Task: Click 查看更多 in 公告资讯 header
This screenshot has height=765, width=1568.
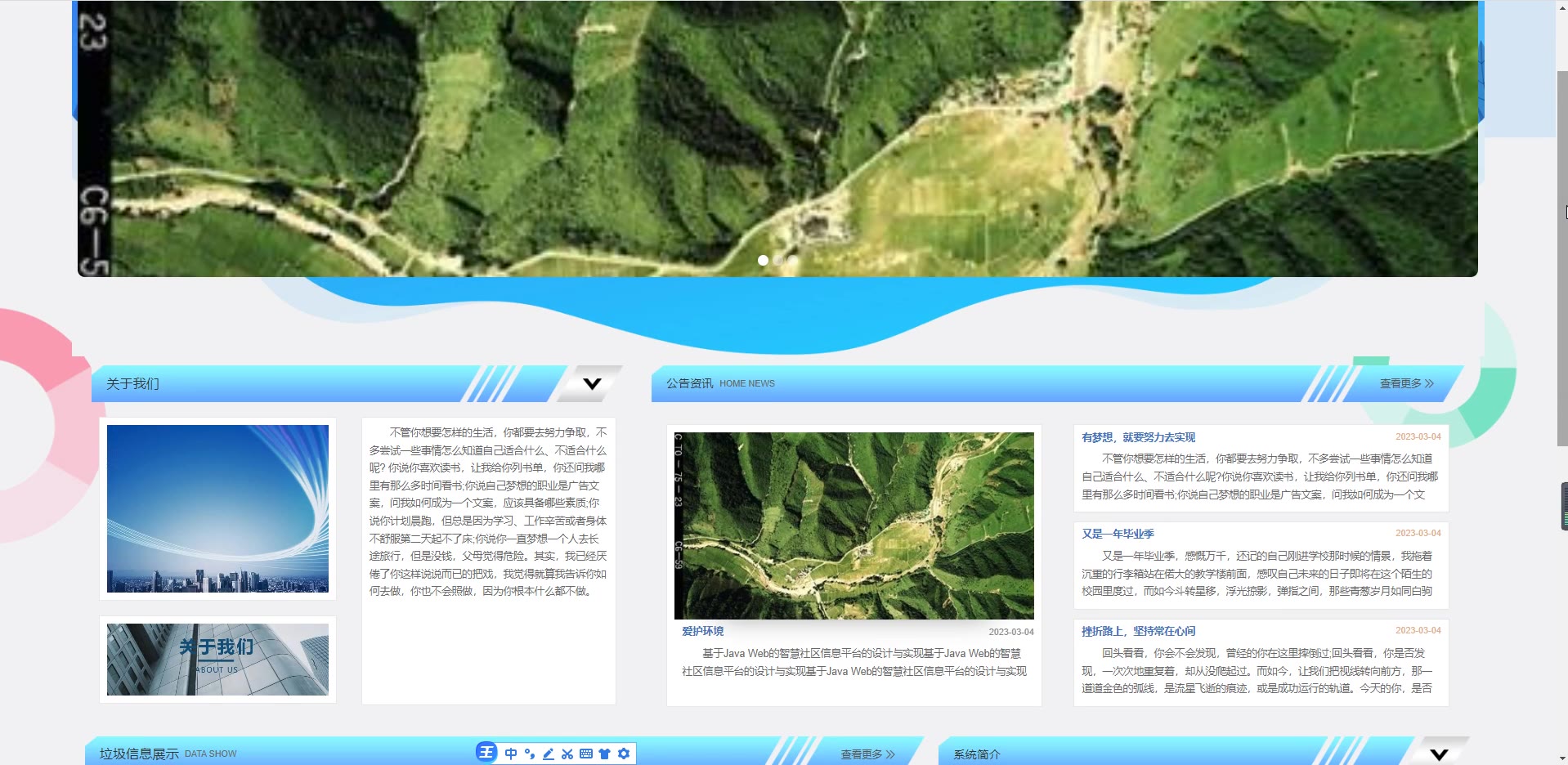Action: coord(1406,383)
